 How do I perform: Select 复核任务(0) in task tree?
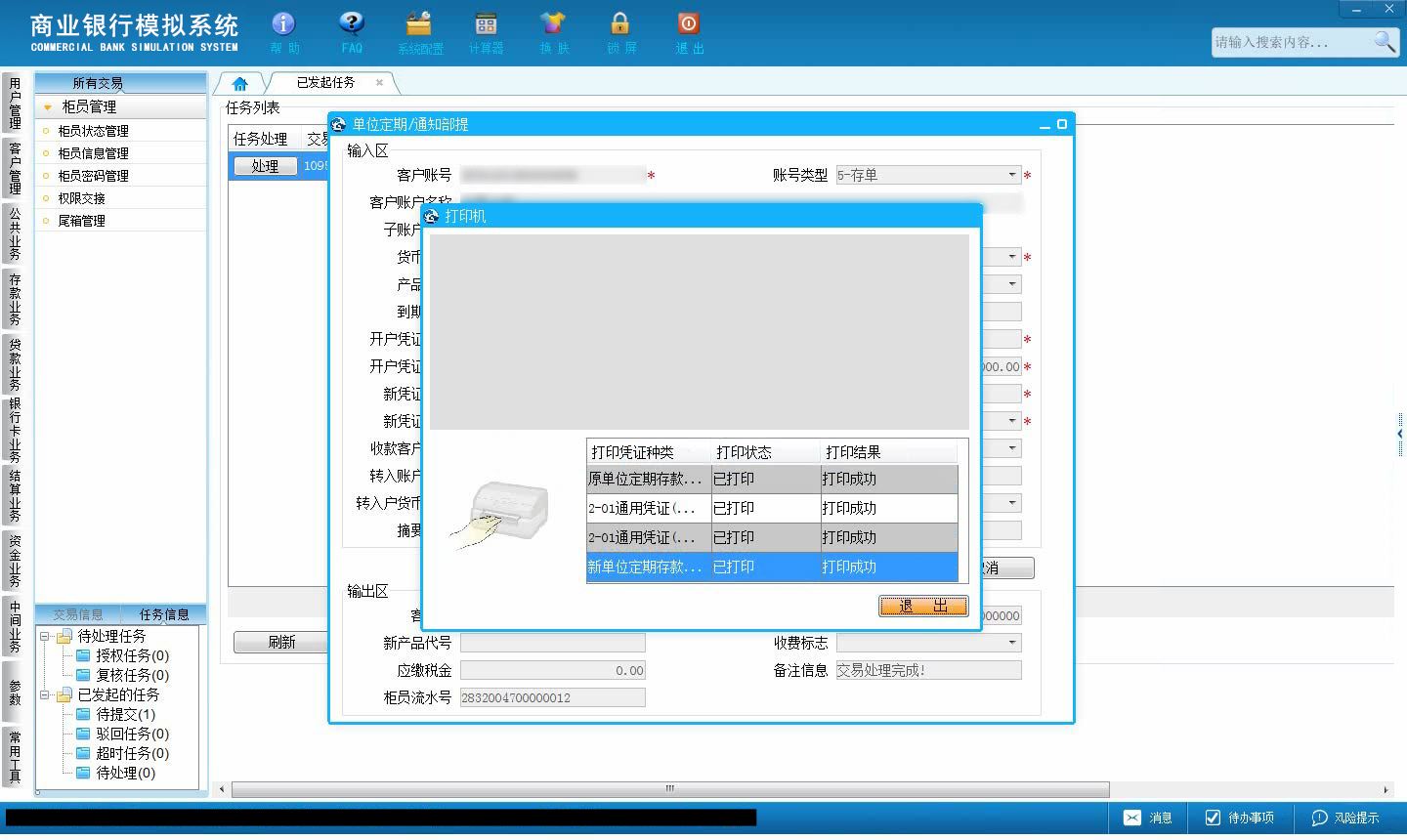point(132,675)
